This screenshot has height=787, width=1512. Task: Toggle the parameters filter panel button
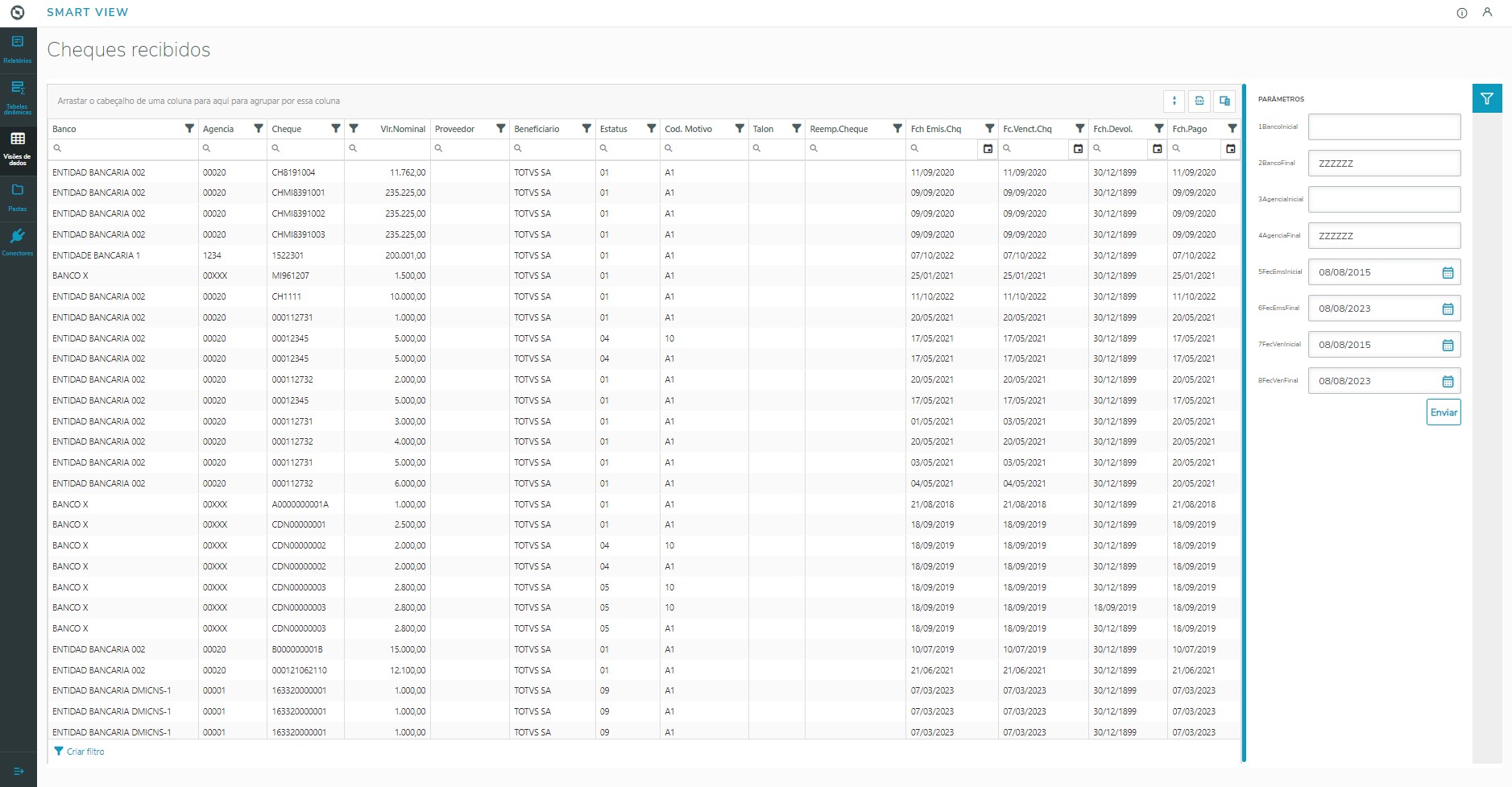pos(1487,98)
